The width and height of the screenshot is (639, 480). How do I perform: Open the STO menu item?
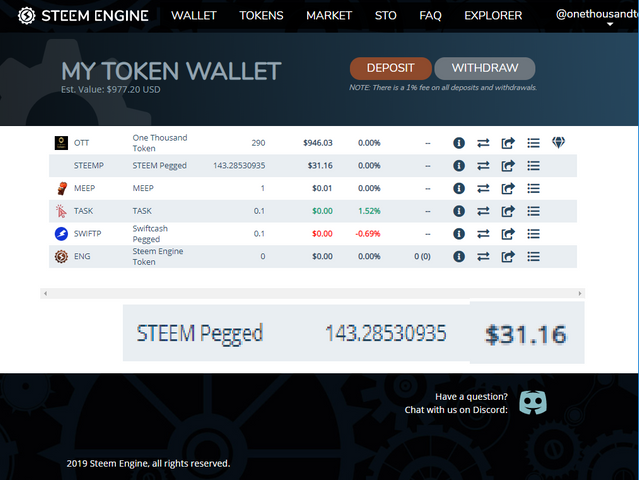click(x=386, y=15)
